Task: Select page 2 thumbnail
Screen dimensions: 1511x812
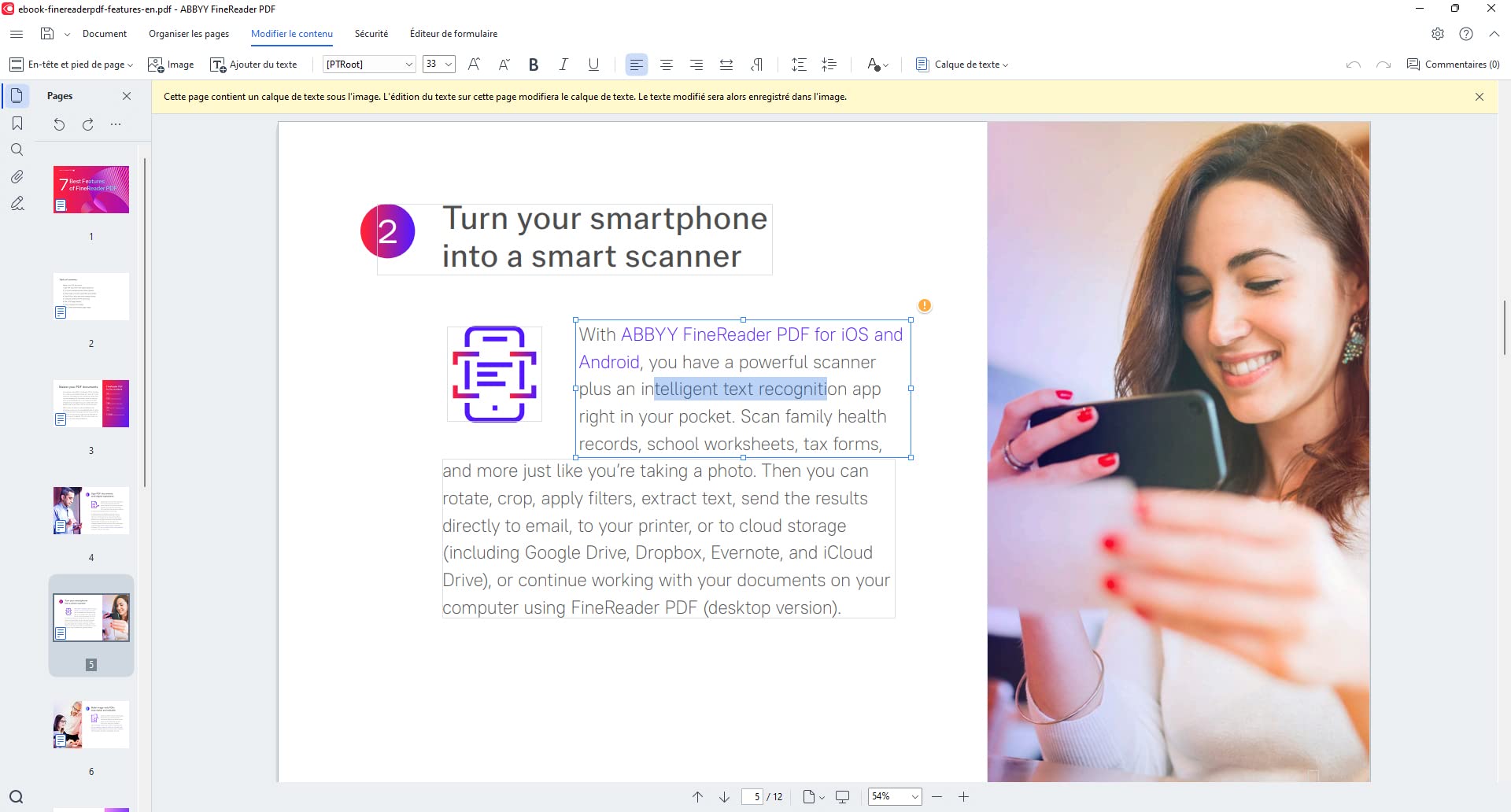Action: point(91,297)
